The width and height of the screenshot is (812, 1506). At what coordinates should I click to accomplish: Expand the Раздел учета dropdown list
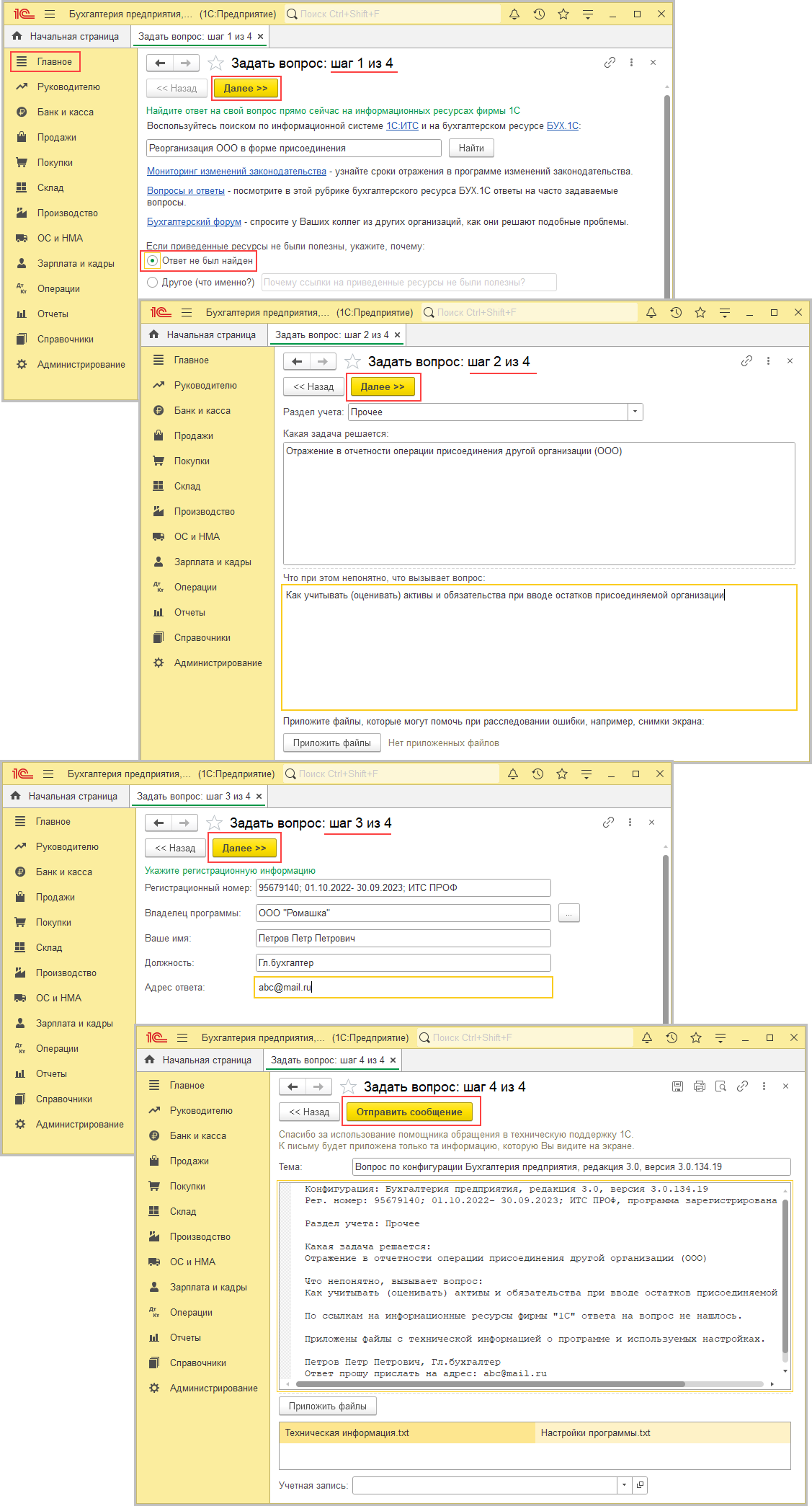pyautogui.click(x=635, y=412)
